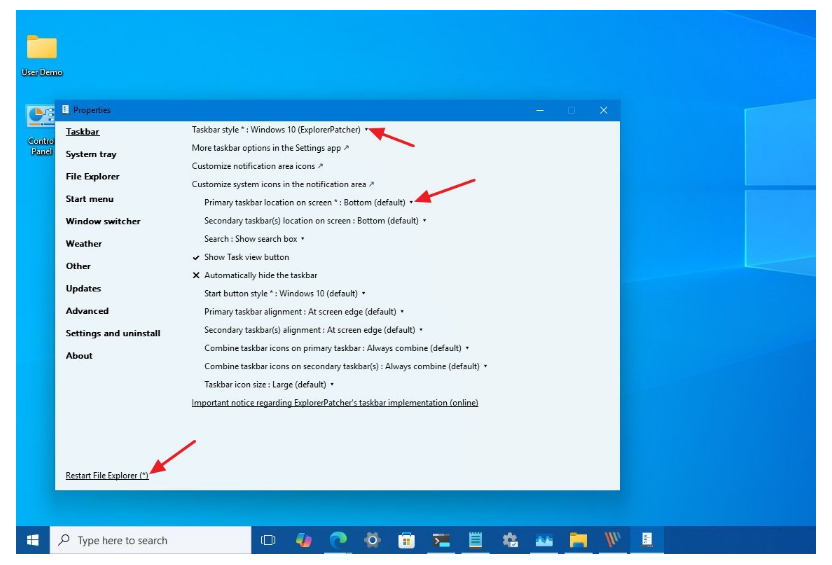
Task: Open the Search: Show search box dropdown
Action: [x=254, y=239]
